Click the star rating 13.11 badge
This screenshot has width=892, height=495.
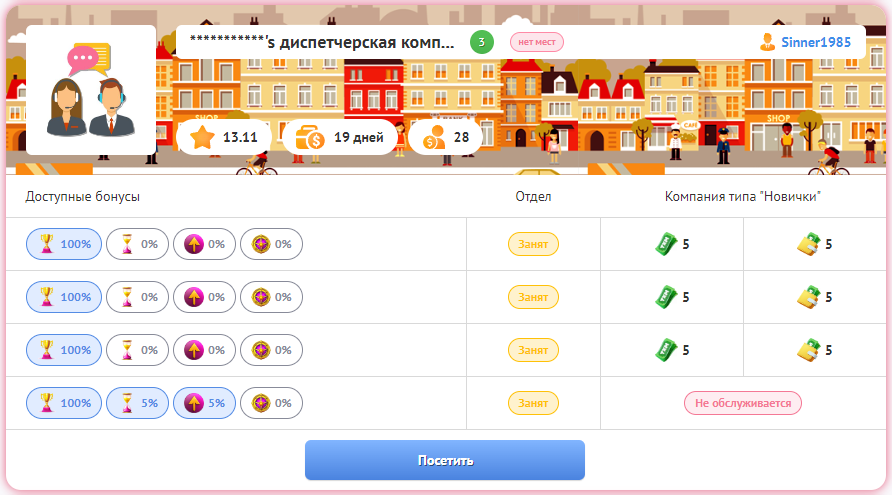224,137
